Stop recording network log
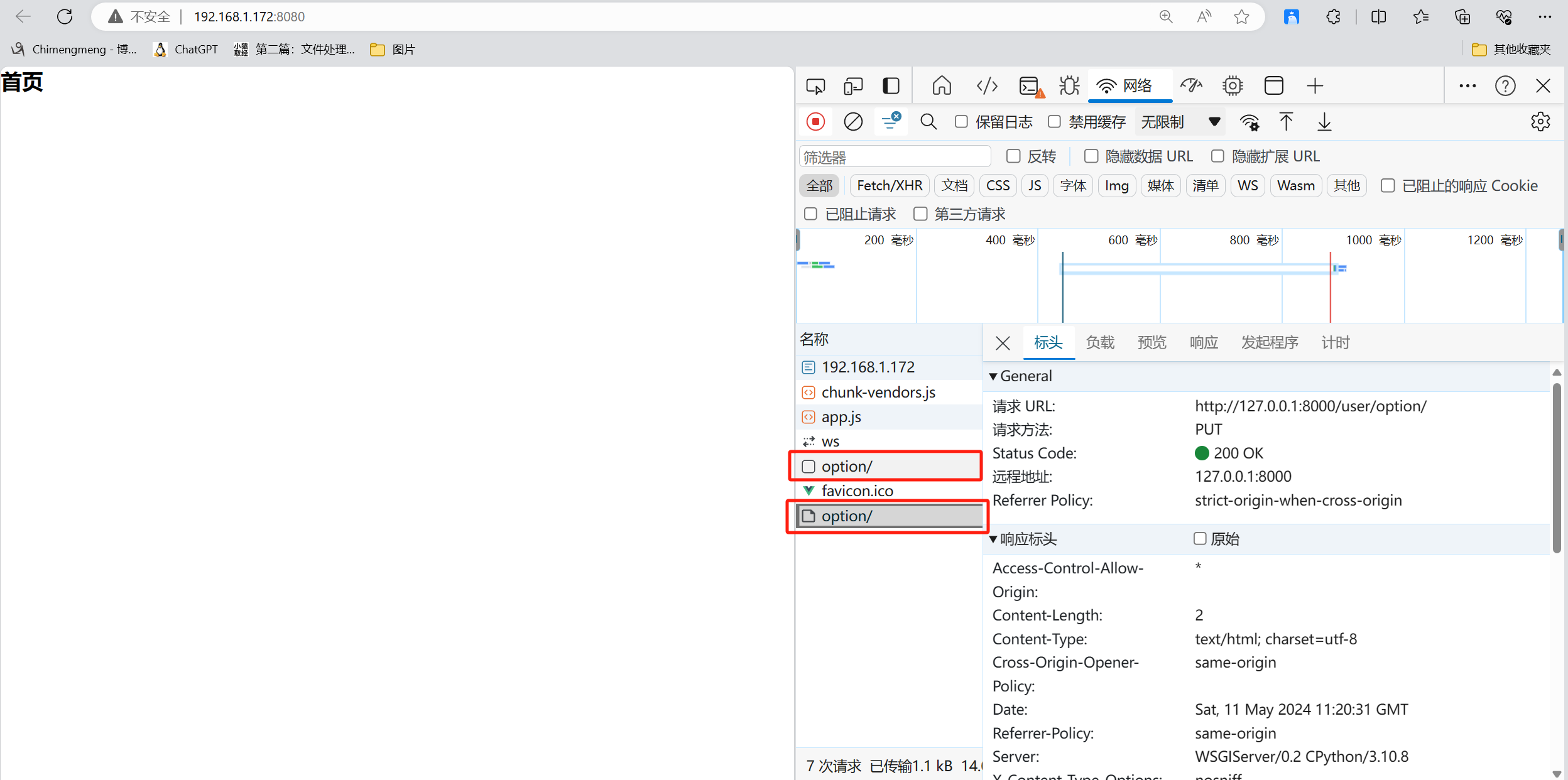Screen dimensions: 1568x780 [816, 121]
